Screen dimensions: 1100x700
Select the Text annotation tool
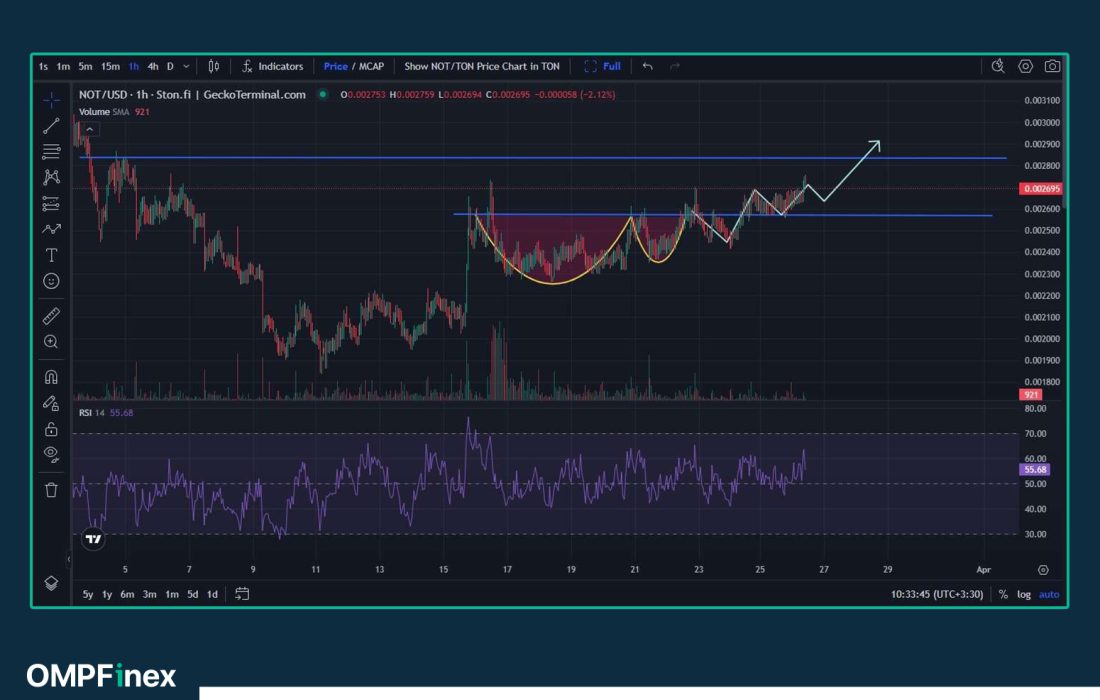51,255
